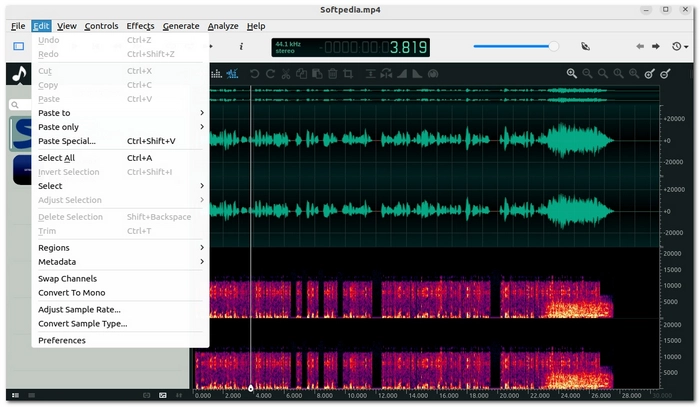
Task: Click the playhead marker on timeline ruler
Action: click(x=250, y=389)
